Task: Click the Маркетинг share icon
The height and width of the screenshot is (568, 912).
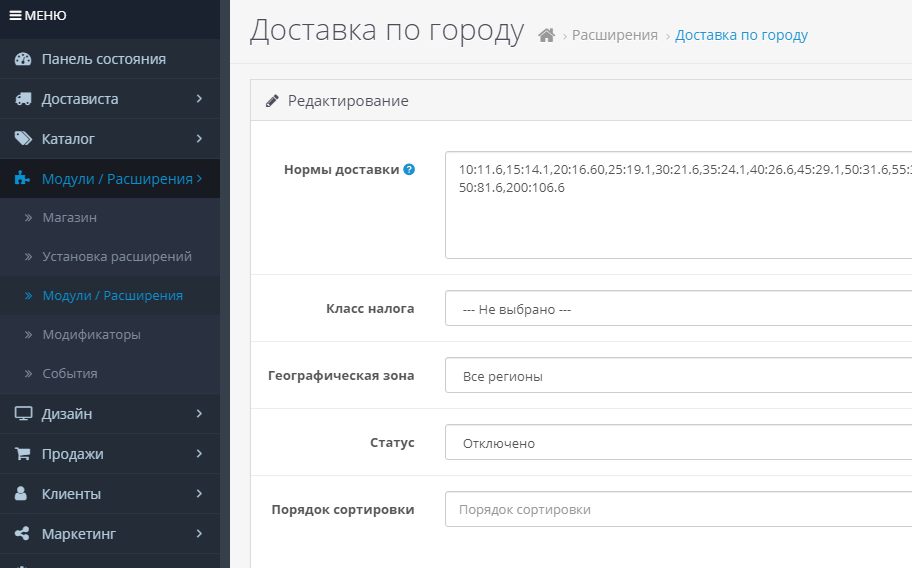Action: tap(23, 534)
